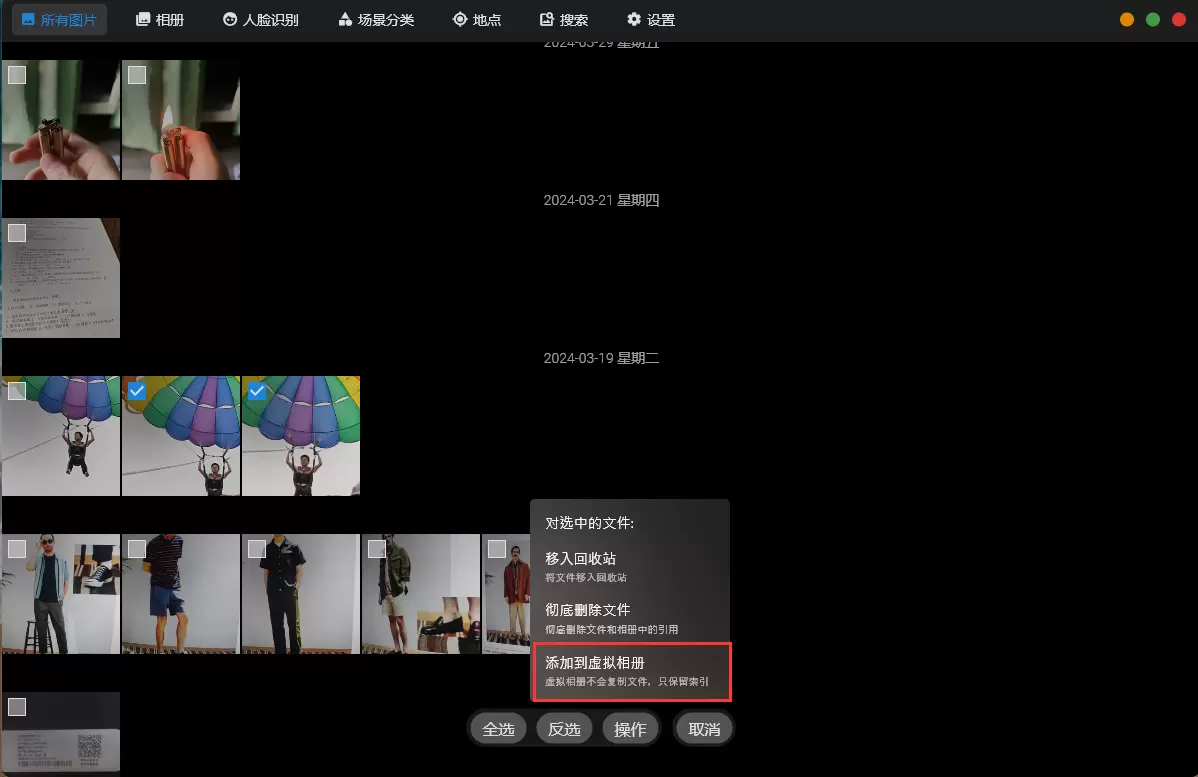This screenshot has height=777, width=1198.
Task: Click the 所有图片 picture icon
Action: click(x=28, y=19)
